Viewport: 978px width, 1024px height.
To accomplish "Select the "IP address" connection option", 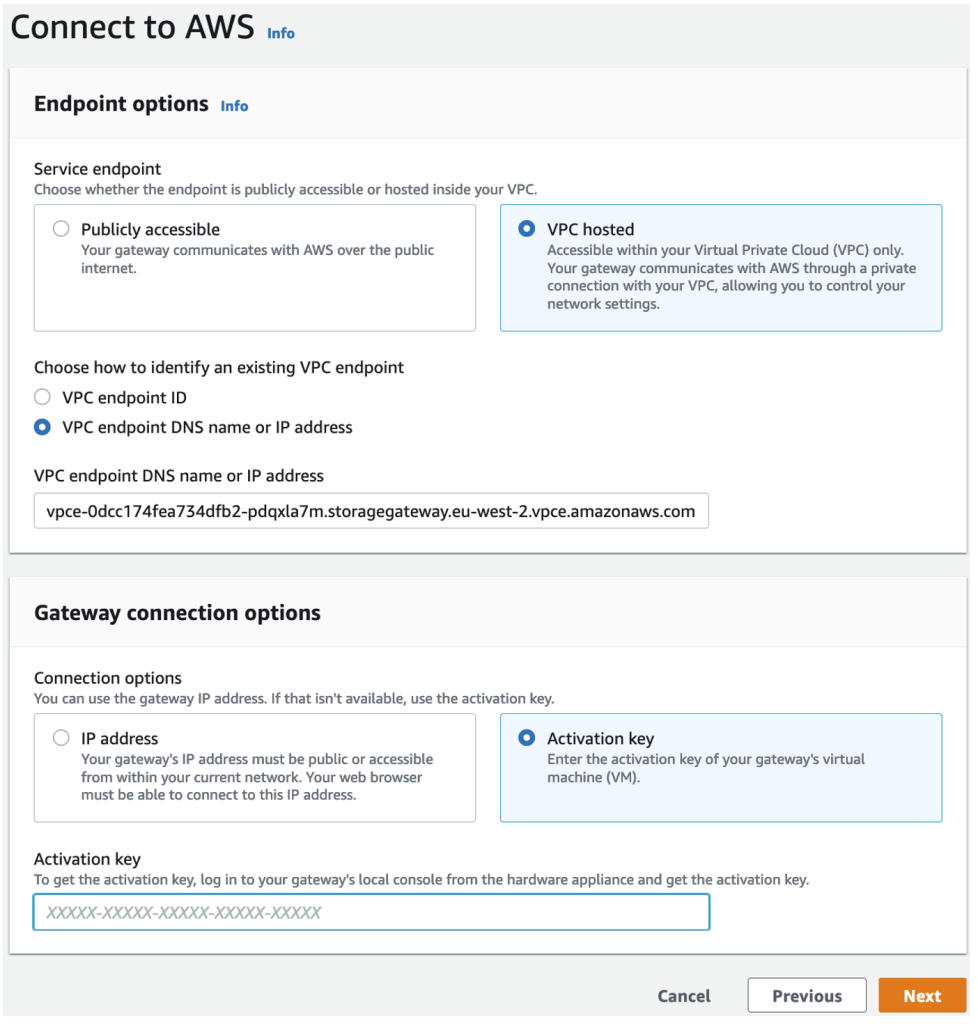I will point(60,738).
